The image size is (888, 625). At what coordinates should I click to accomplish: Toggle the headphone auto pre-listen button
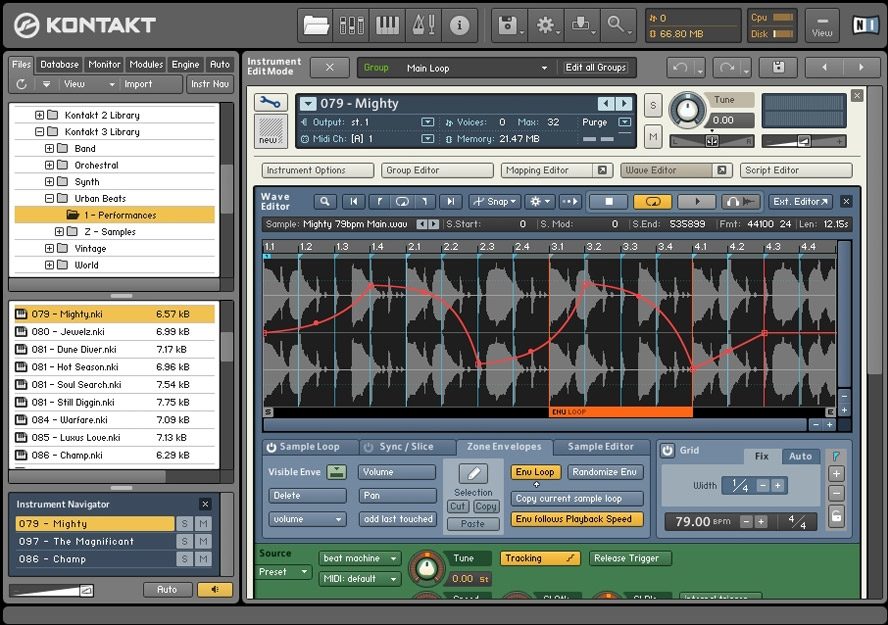tap(740, 202)
